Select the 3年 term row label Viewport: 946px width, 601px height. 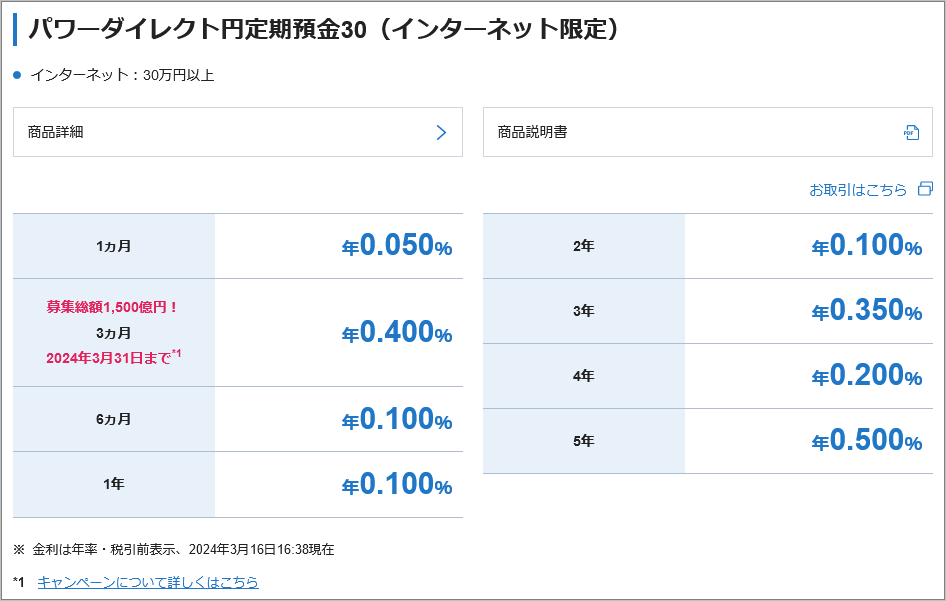pos(584,311)
